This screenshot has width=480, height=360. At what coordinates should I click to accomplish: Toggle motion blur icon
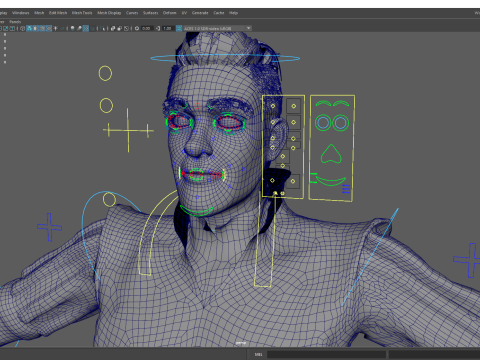tap(79, 28)
